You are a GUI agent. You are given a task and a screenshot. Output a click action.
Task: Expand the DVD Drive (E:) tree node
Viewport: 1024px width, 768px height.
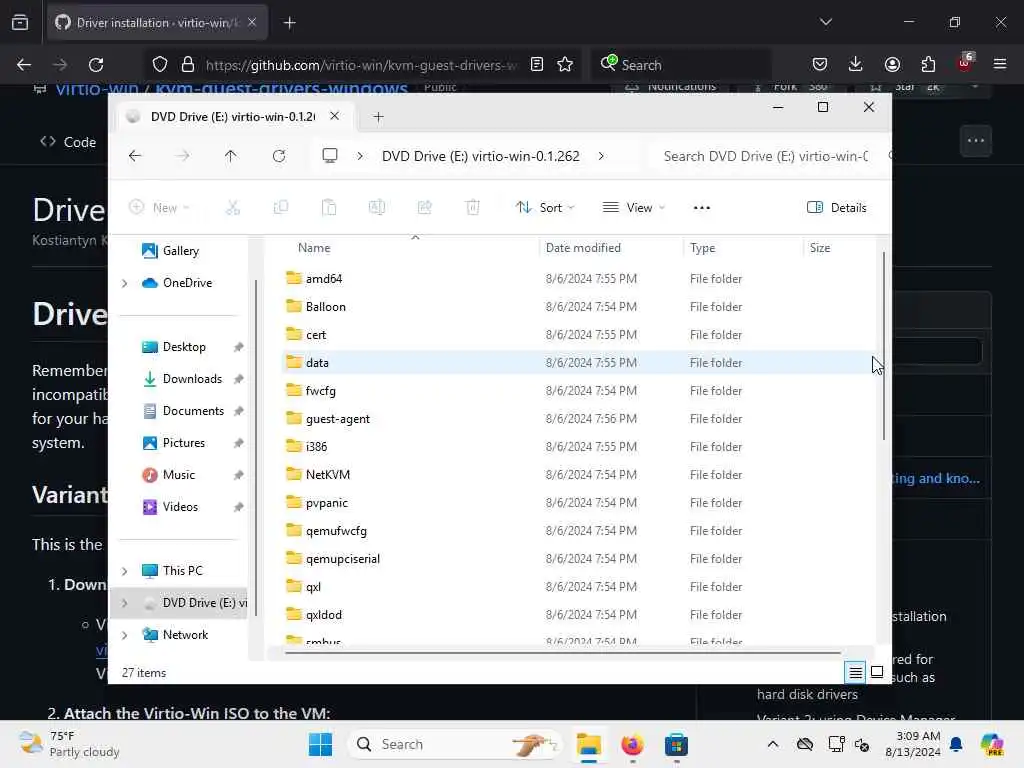click(x=125, y=603)
